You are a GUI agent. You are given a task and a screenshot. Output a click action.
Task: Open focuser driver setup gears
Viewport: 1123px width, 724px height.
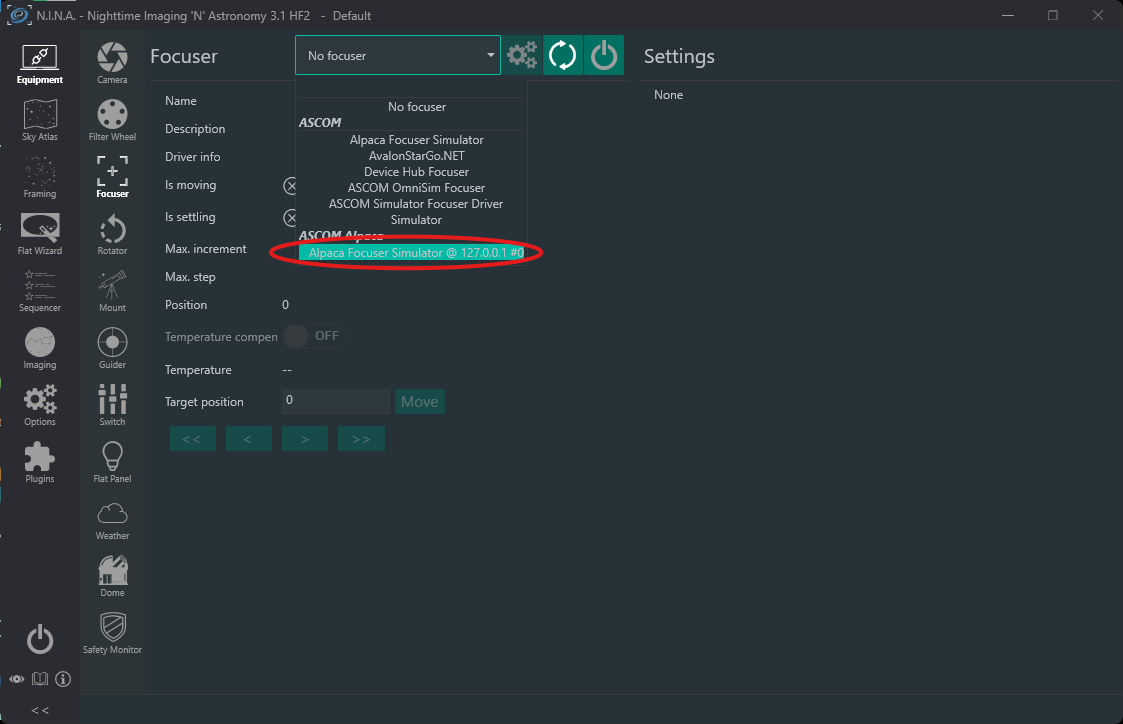pos(522,55)
